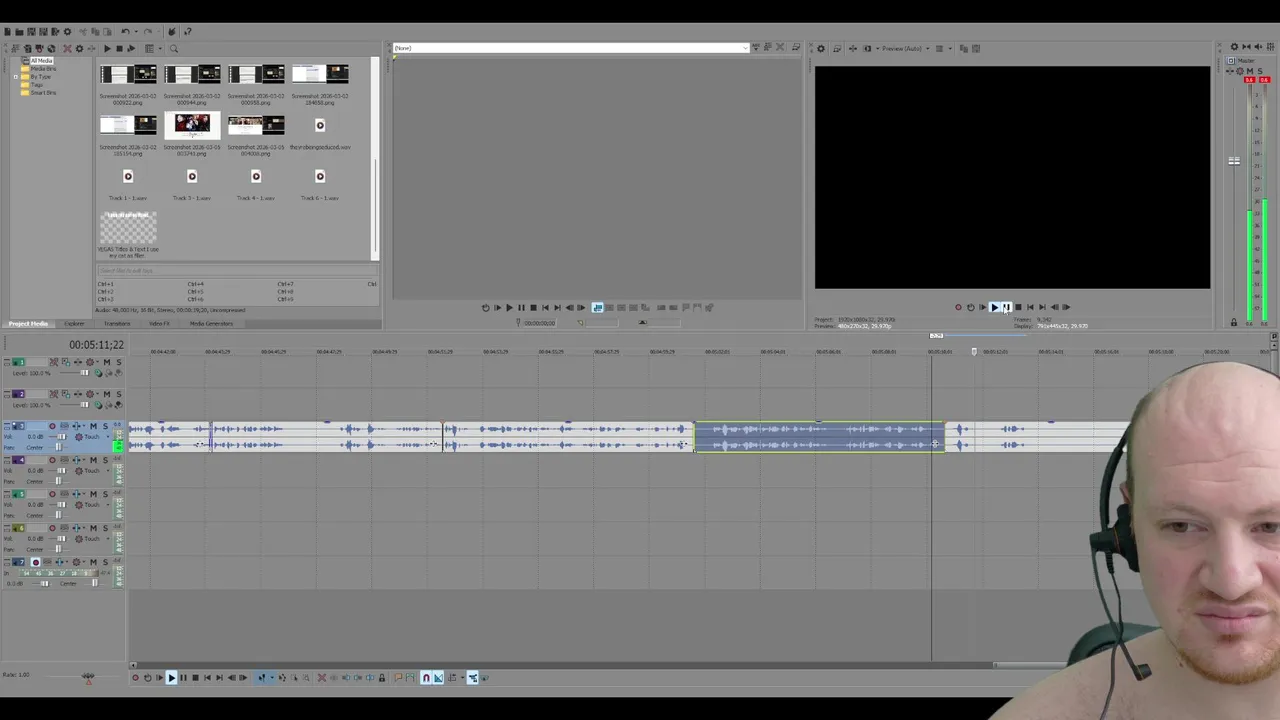Open the preview overlays dropdown arrow
This screenshot has width=1280, height=720.
950,48
